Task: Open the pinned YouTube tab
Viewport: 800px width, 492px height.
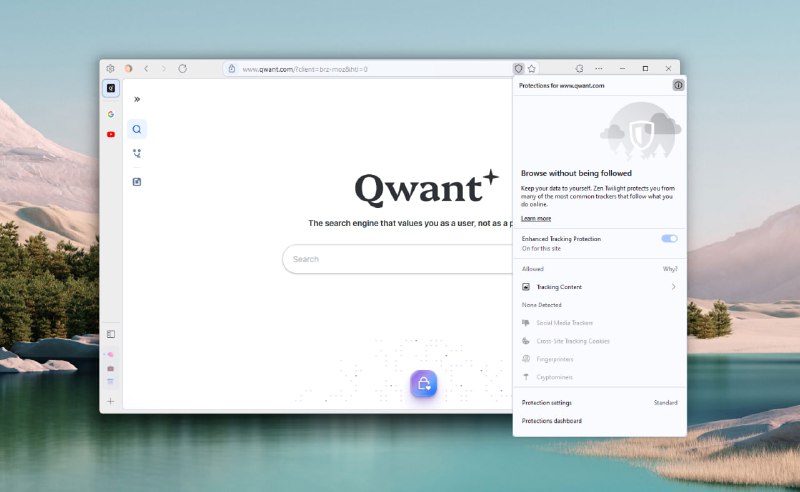Action: click(x=111, y=134)
